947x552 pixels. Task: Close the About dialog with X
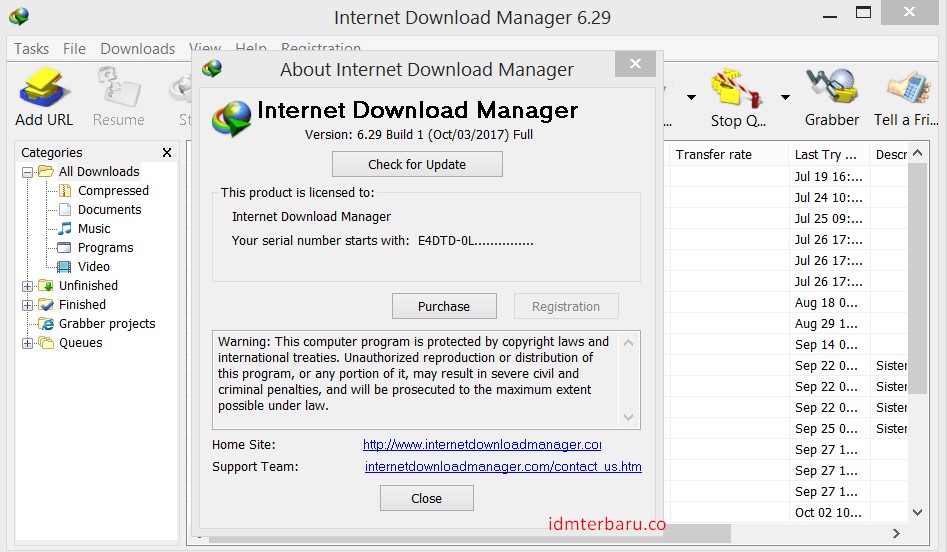tap(635, 63)
